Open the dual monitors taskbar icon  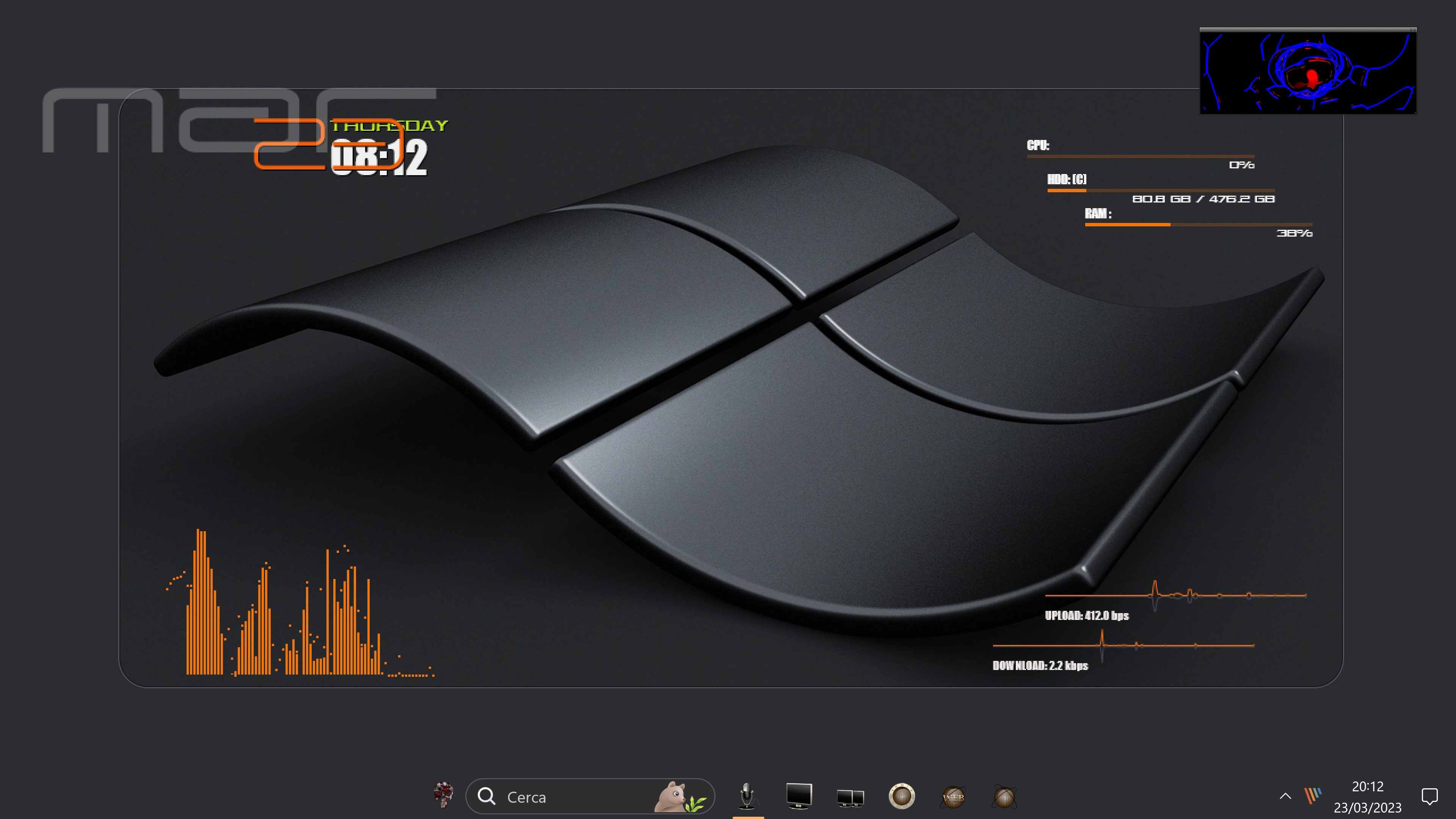tap(850, 797)
